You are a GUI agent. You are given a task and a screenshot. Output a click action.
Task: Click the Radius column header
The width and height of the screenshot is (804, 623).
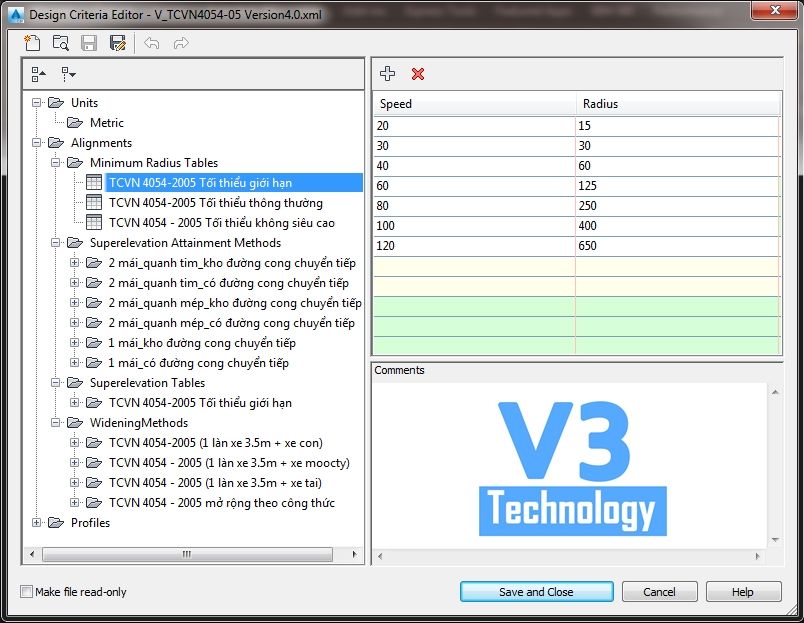pos(677,104)
